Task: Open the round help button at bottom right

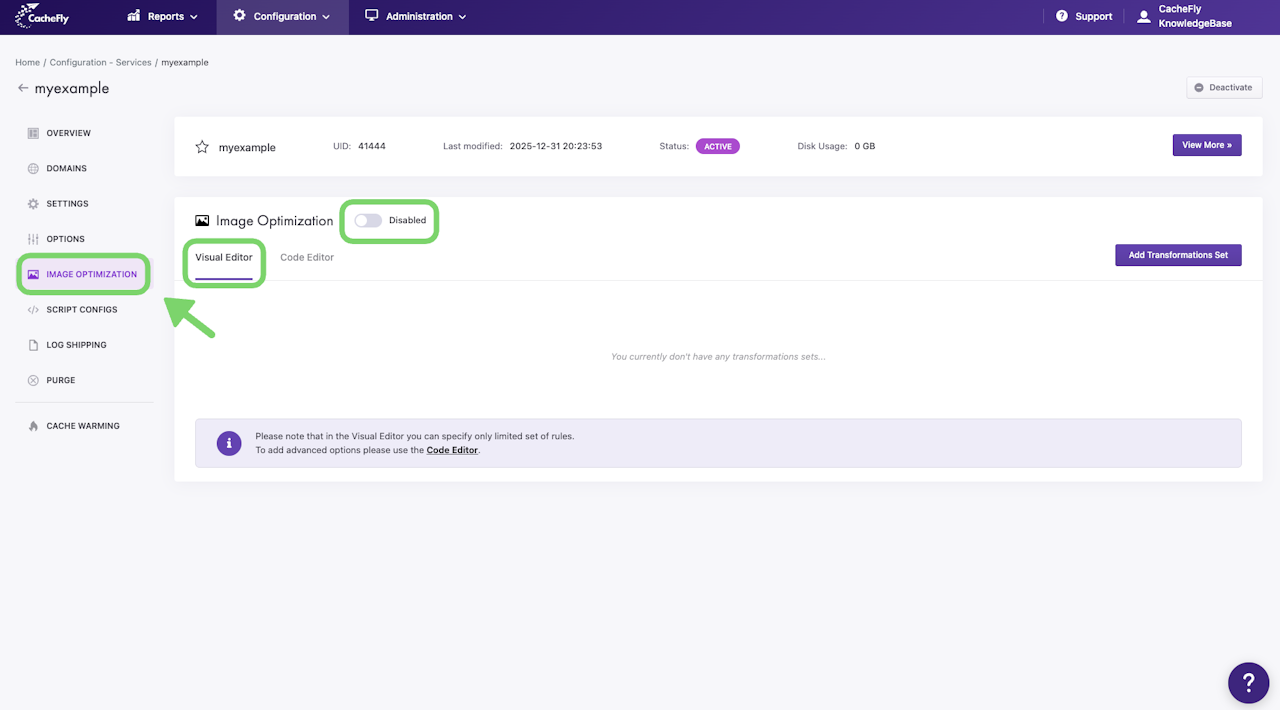Action: [x=1248, y=682]
